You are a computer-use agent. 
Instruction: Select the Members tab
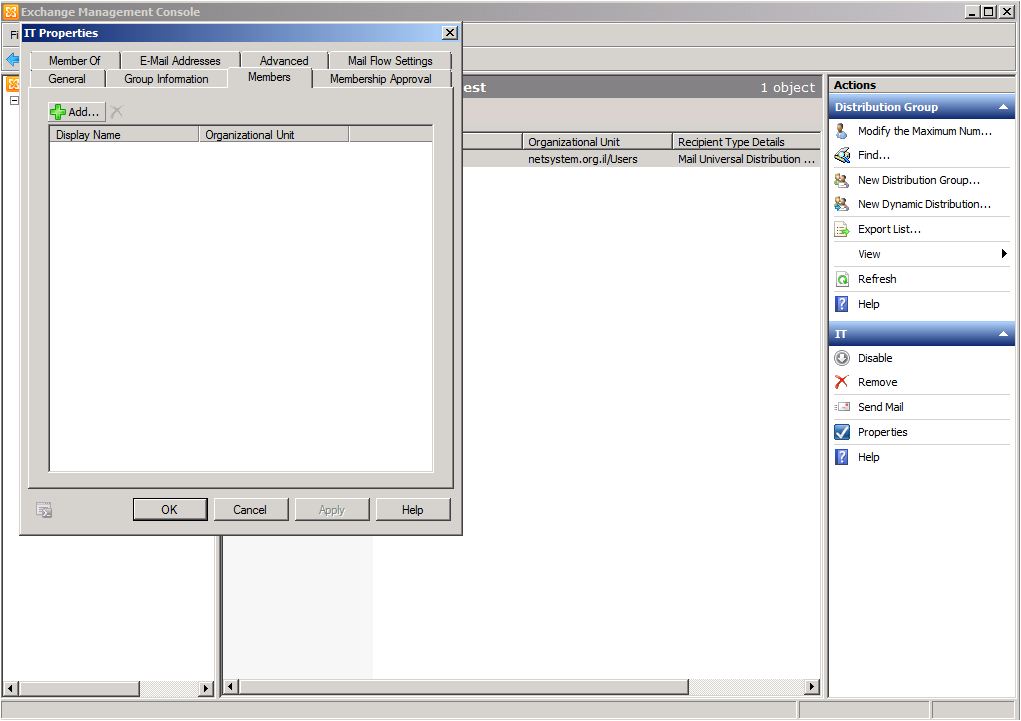(270, 77)
